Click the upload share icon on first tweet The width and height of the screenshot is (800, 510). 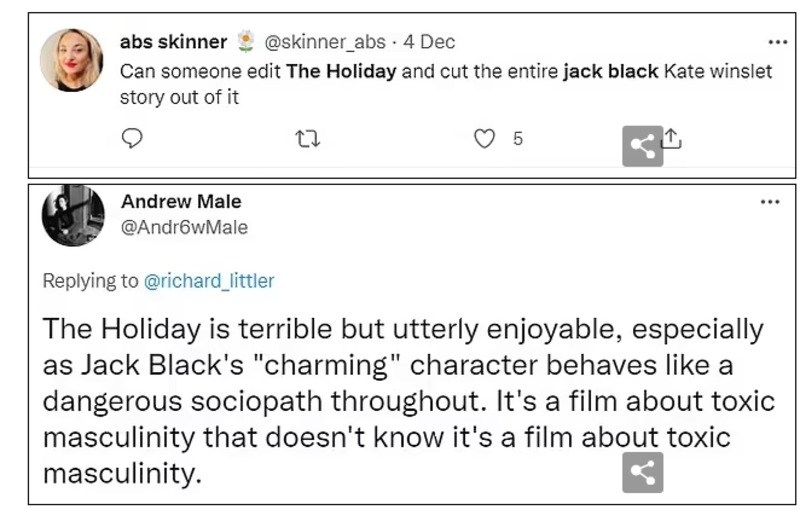pos(672,140)
